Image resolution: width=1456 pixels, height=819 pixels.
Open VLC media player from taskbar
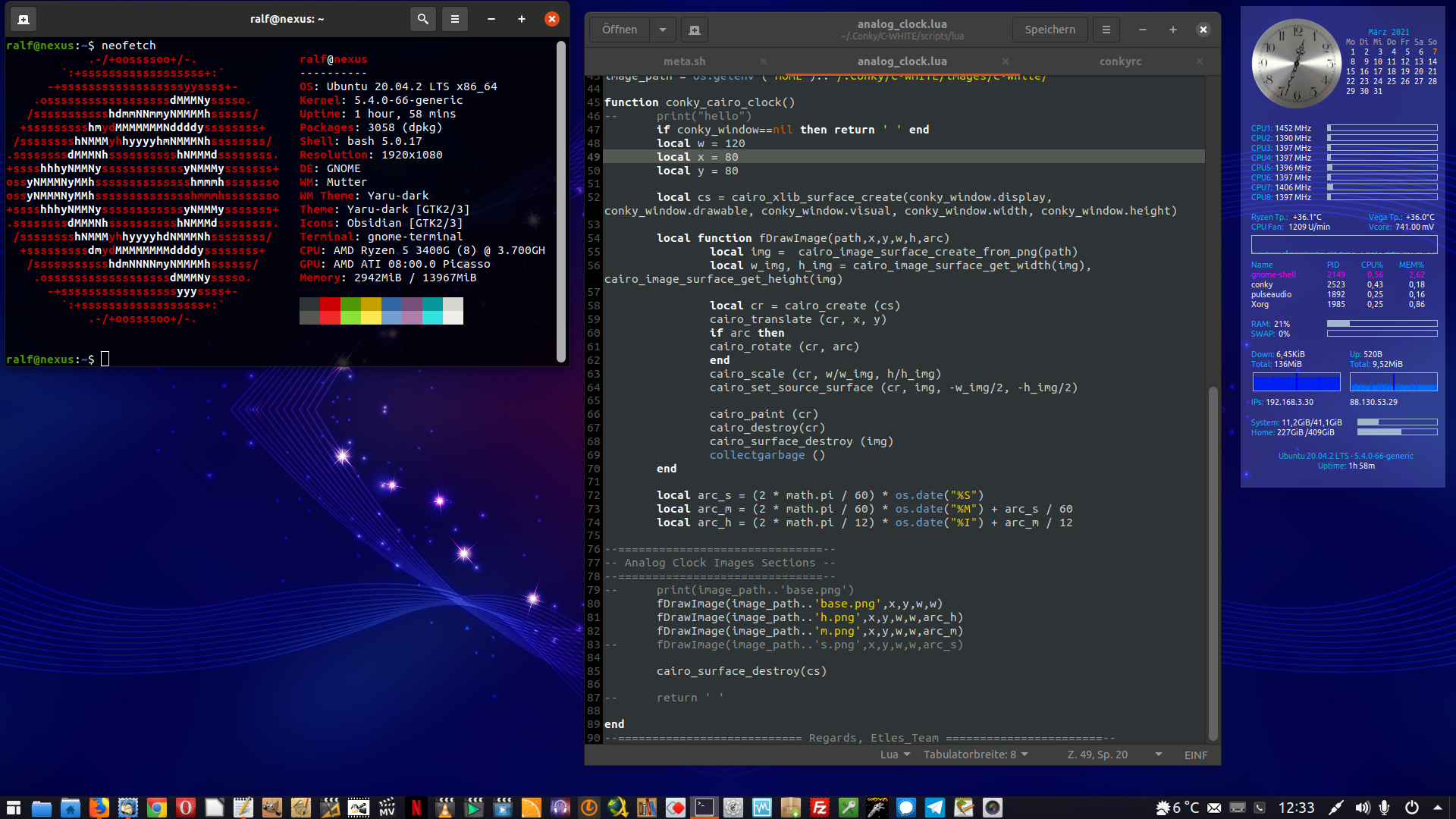(x=445, y=808)
